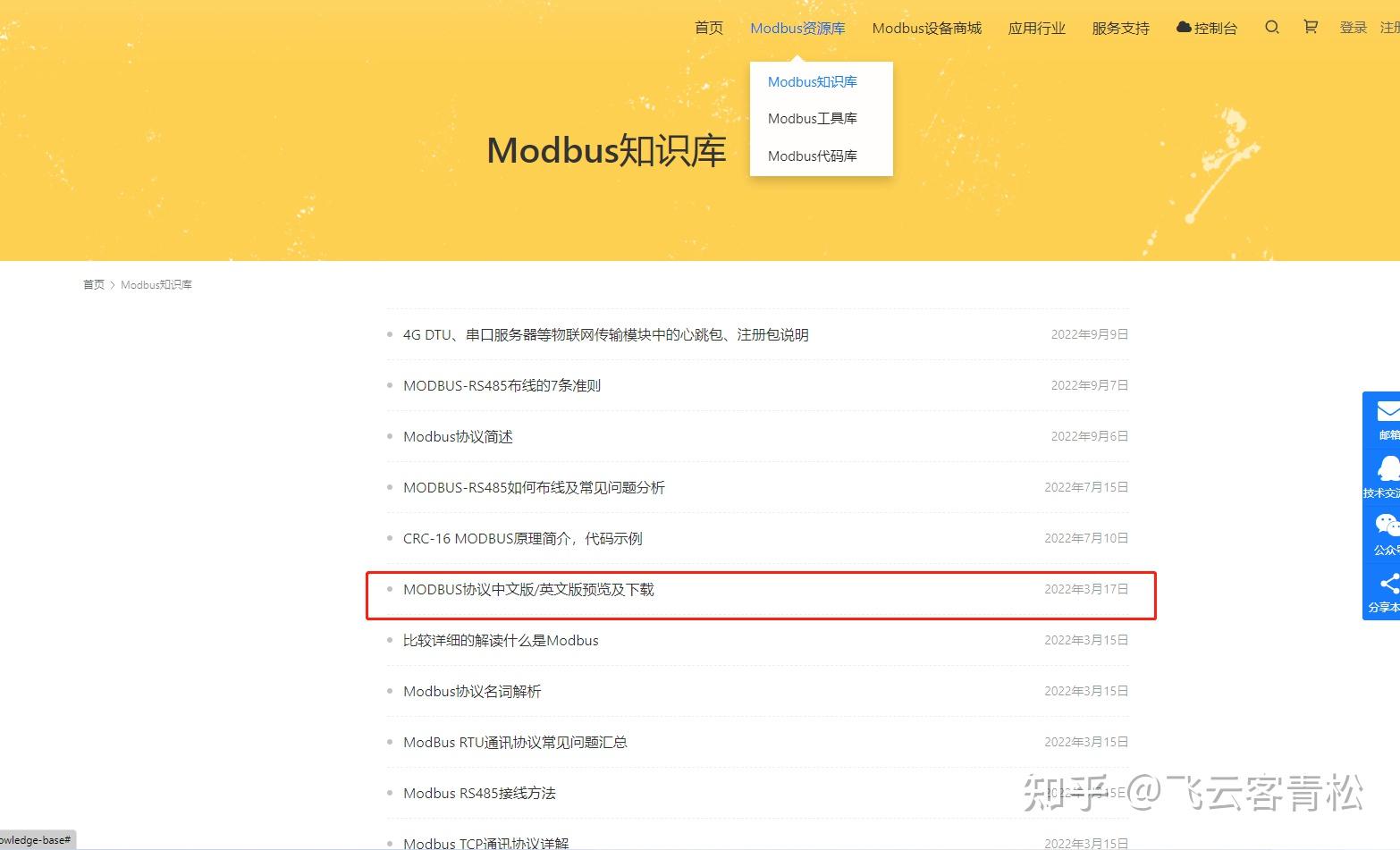Open article Modbus TCP通讯协议详解

[x=485, y=843]
